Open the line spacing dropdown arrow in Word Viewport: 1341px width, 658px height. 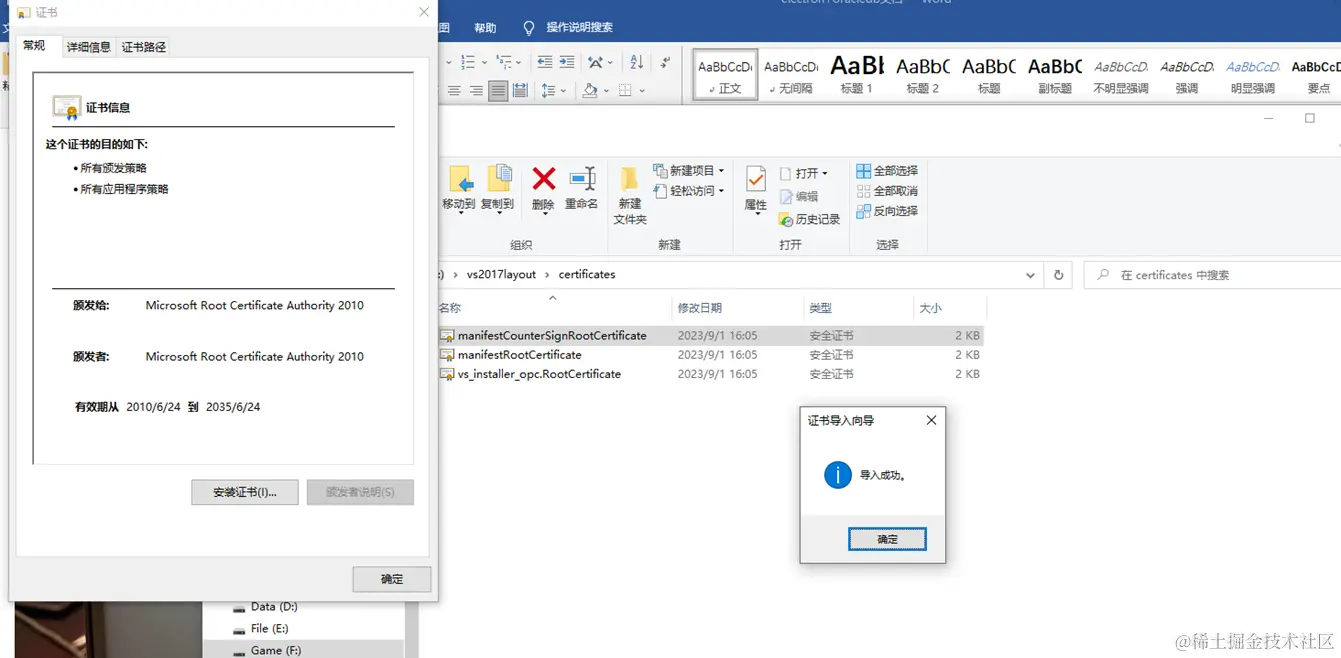(x=564, y=91)
